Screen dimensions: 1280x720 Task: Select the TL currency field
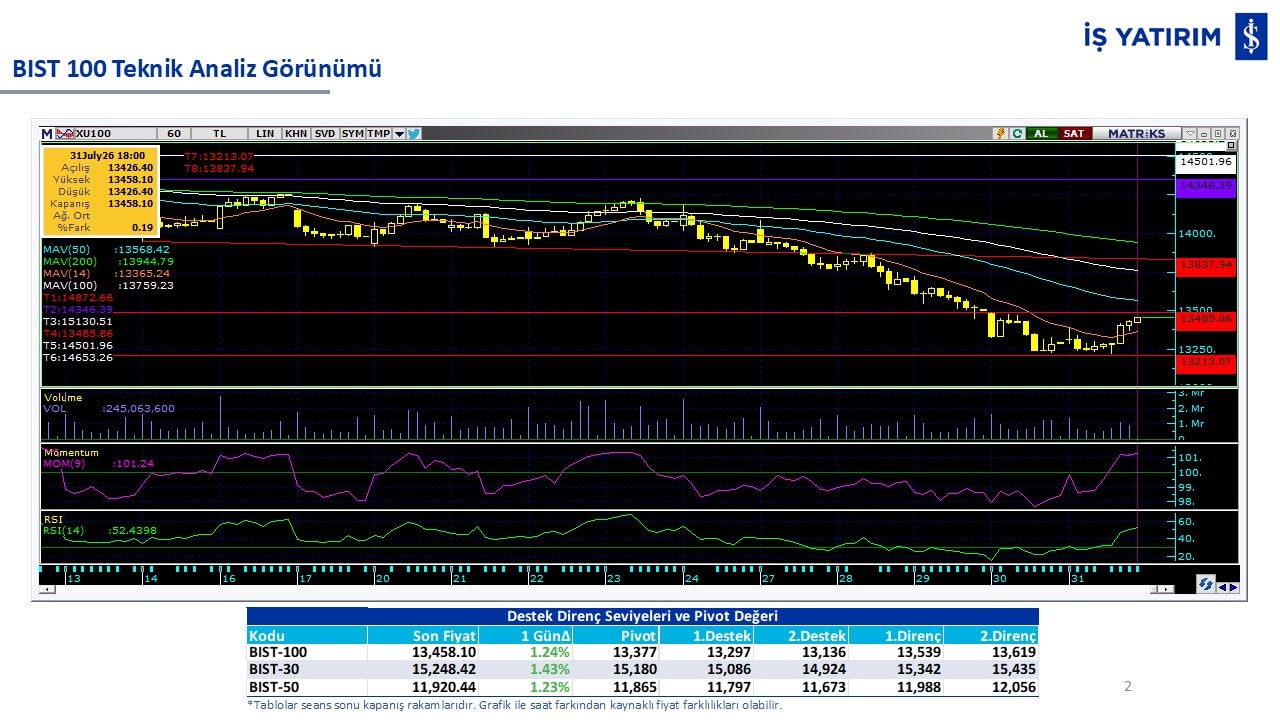coord(220,133)
